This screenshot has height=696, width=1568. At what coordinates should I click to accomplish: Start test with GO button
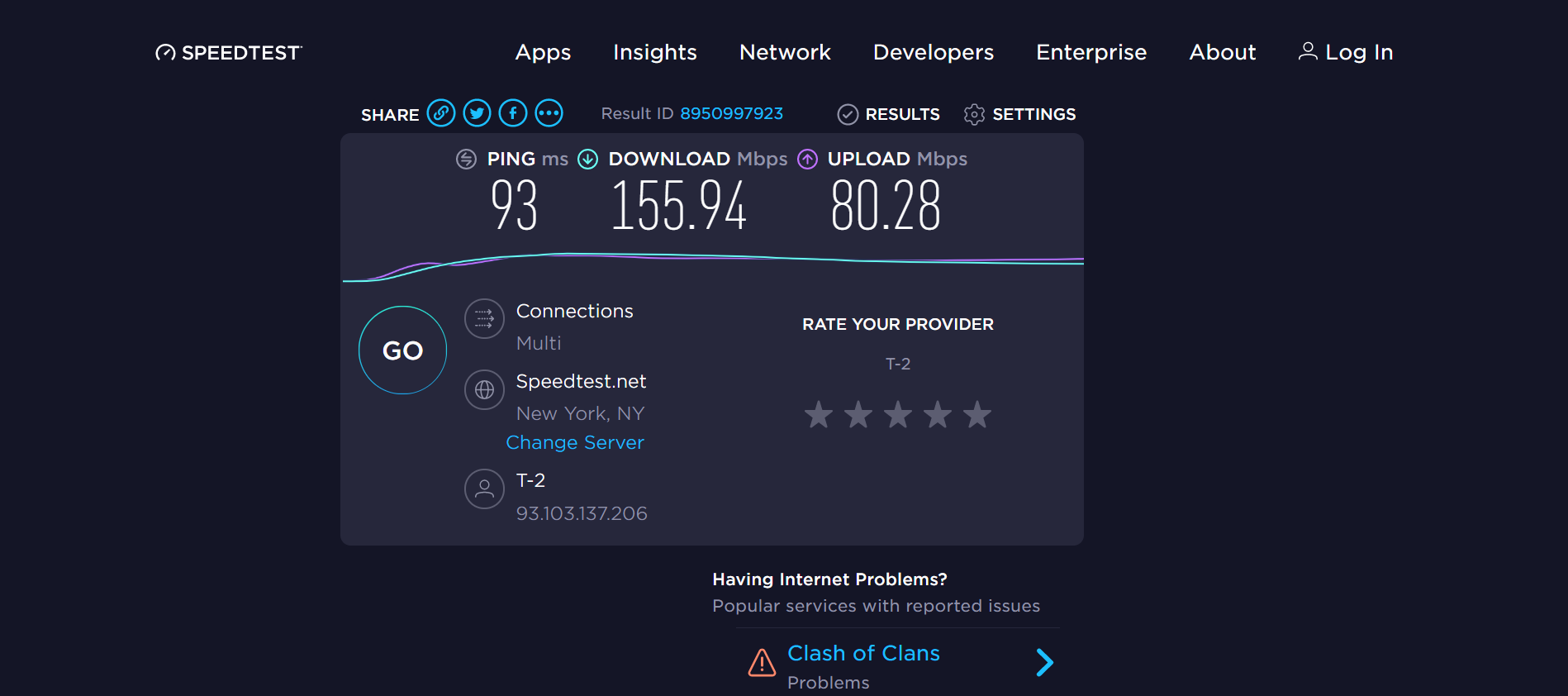(x=402, y=350)
